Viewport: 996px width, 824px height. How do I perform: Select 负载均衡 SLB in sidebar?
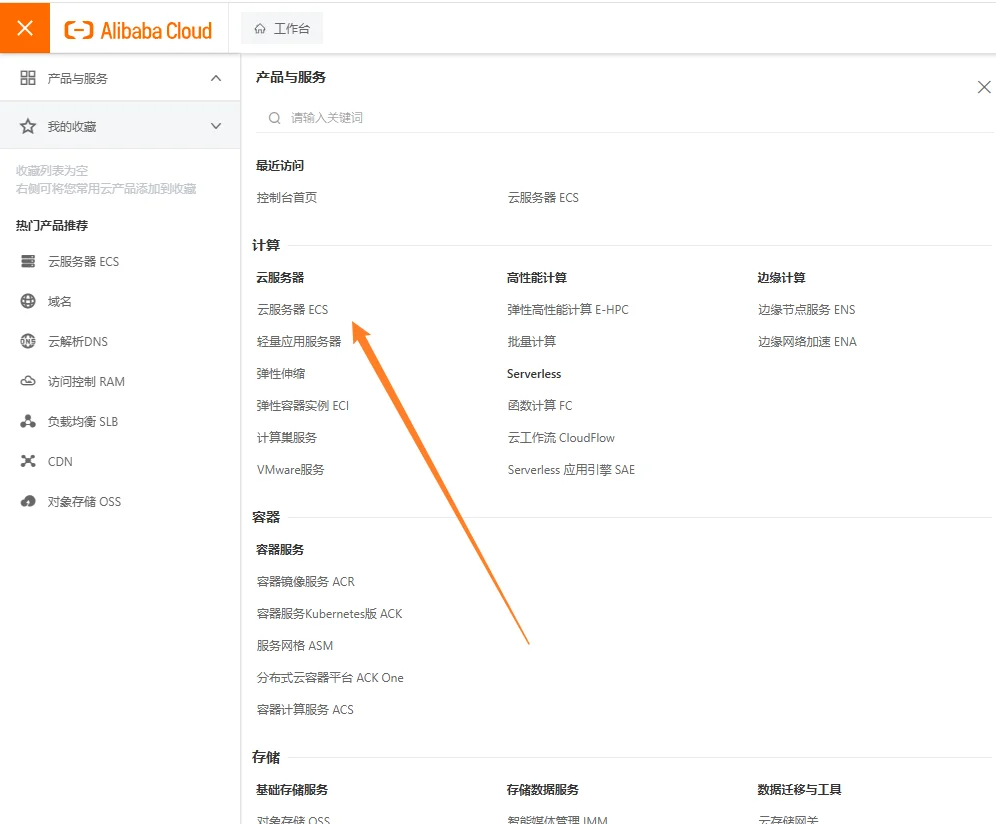pos(83,421)
